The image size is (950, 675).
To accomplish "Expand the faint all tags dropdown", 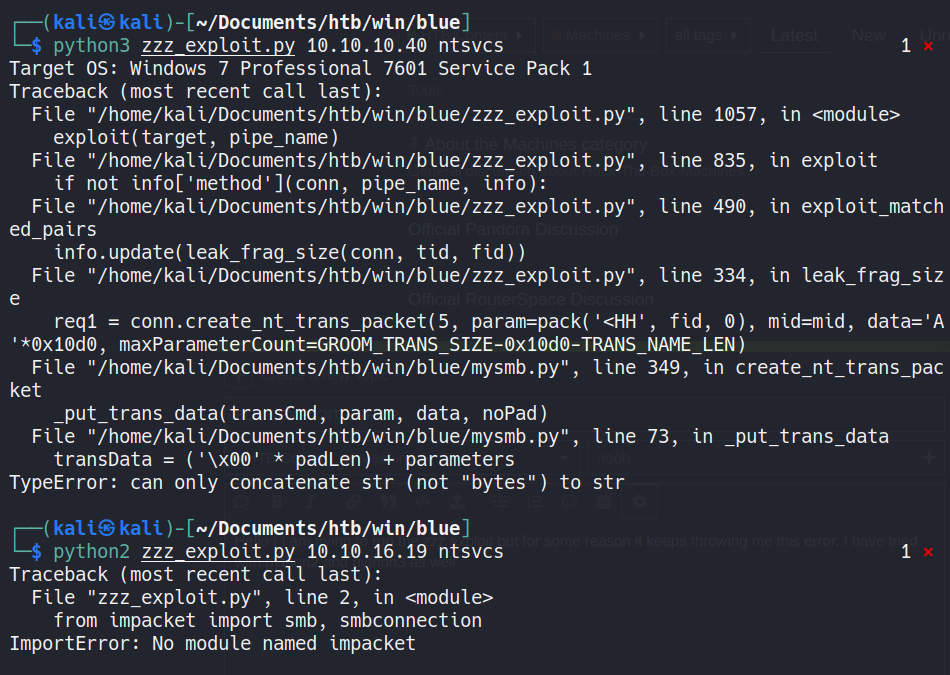I will click(x=706, y=36).
